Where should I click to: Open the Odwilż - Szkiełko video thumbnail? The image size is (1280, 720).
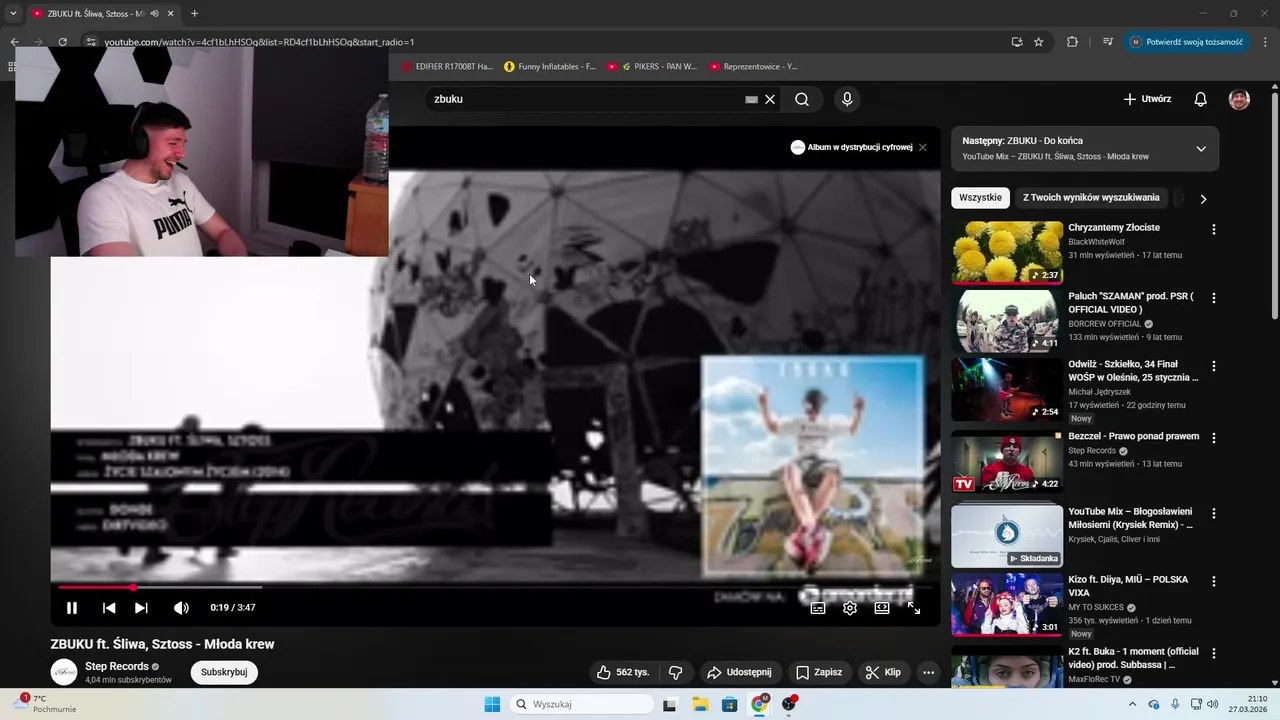click(1007, 390)
